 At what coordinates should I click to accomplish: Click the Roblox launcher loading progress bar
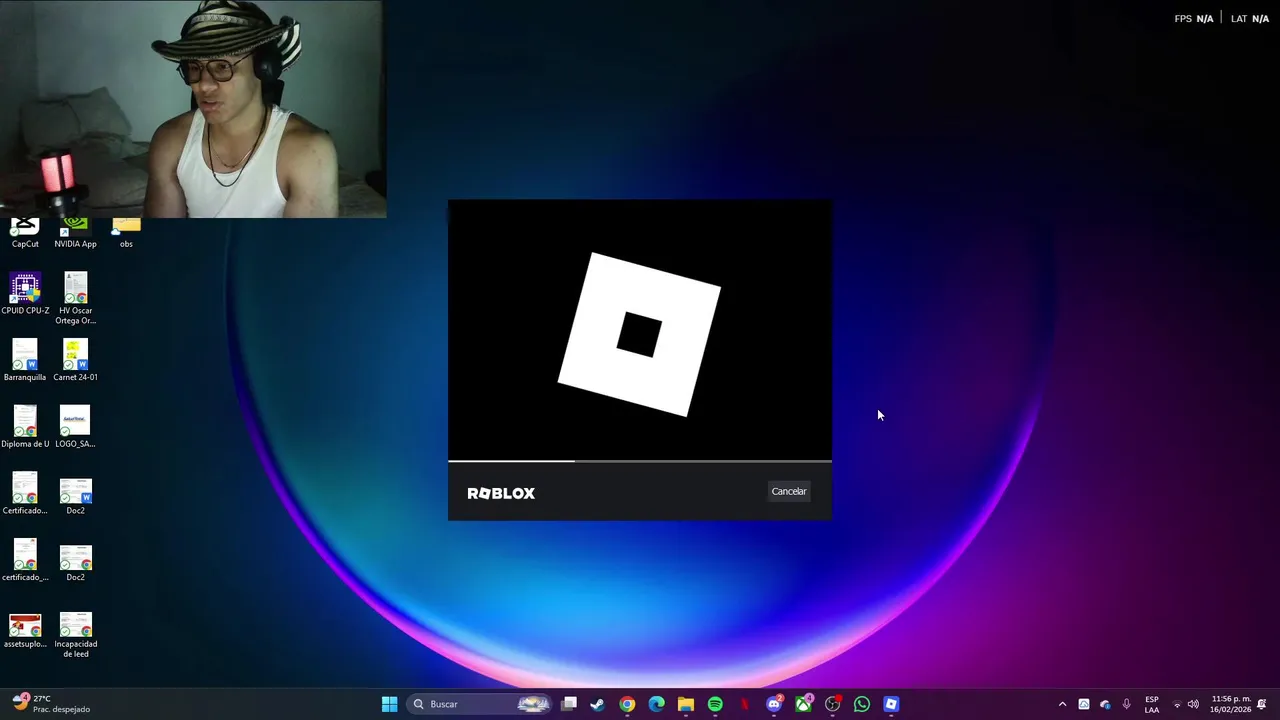[640, 461]
